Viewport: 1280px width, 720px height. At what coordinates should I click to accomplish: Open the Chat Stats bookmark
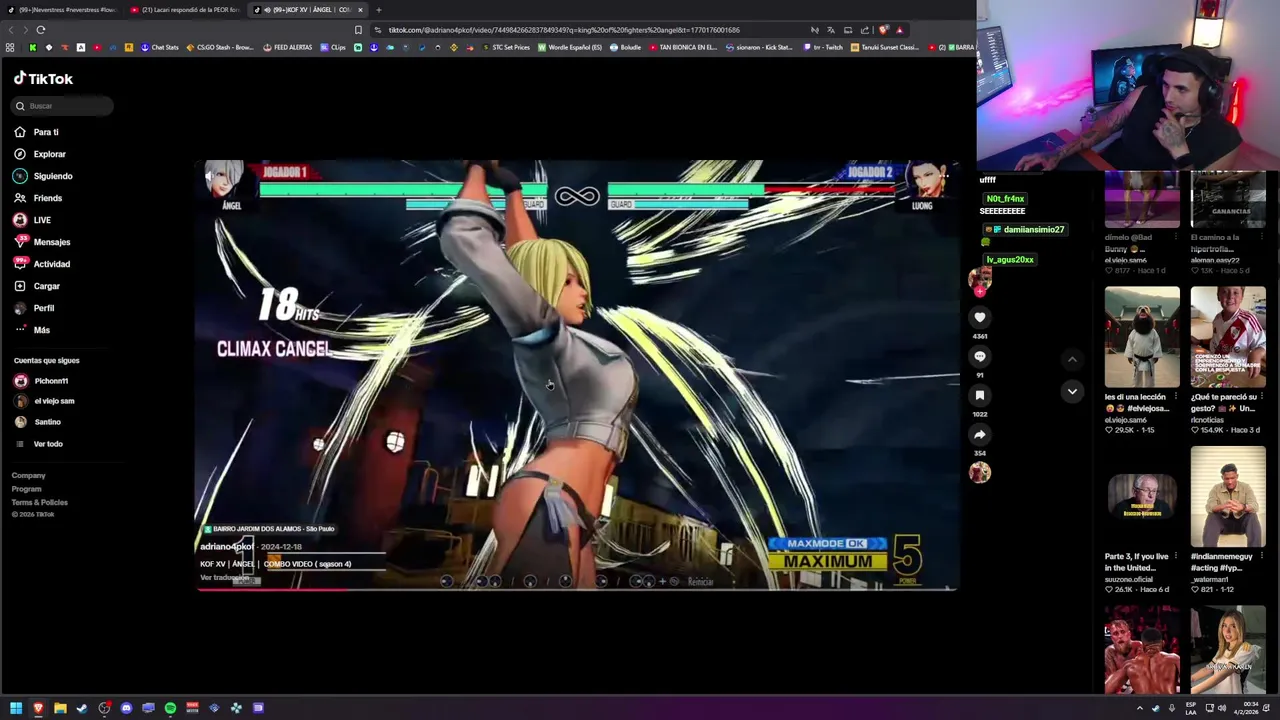pyautogui.click(x=159, y=47)
